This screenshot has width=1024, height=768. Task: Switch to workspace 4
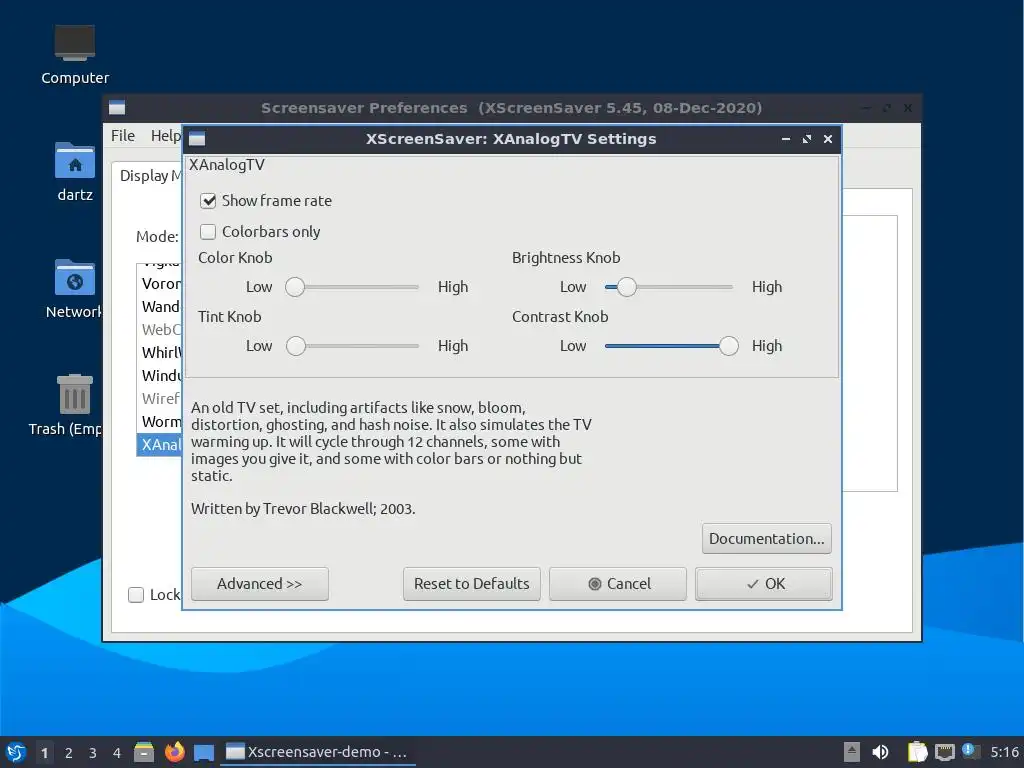117,753
